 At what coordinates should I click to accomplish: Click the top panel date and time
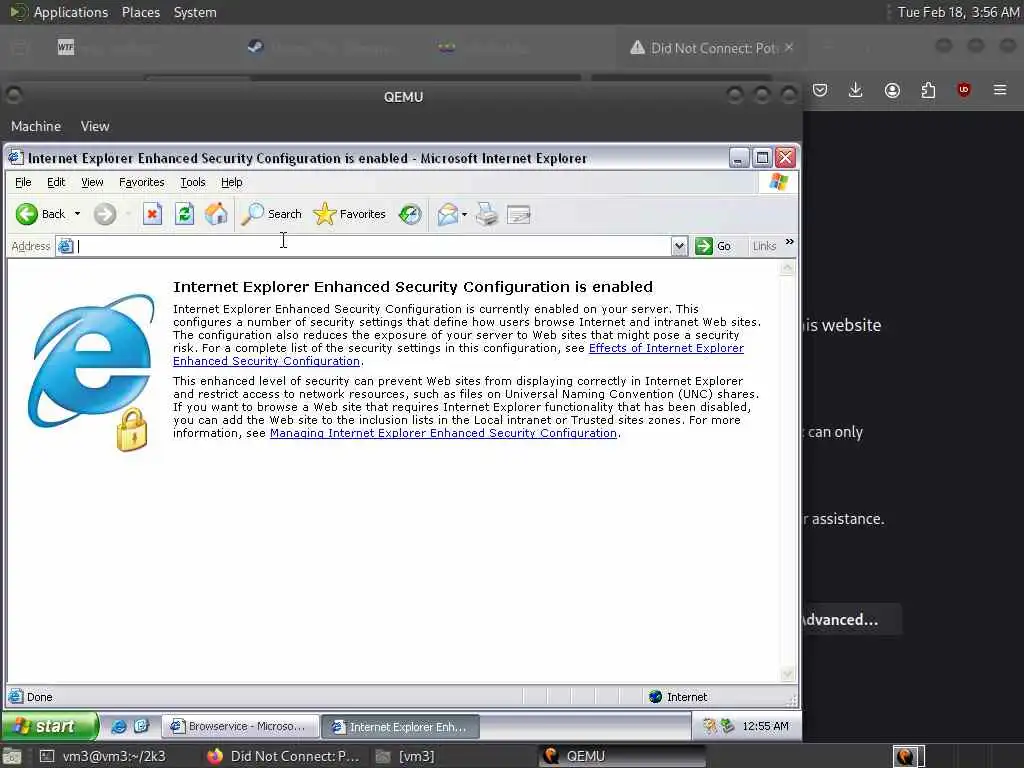(958, 12)
